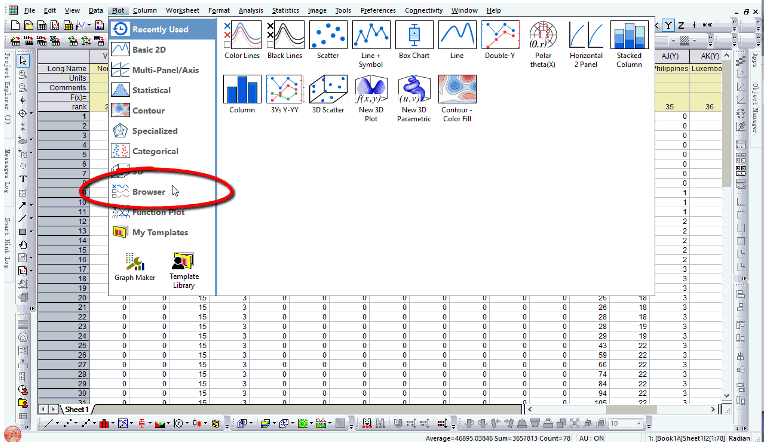Click the vertical scrollbar down arrow
Image resolution: width=769 pixels, height=442 pixels.
[726, 395]
